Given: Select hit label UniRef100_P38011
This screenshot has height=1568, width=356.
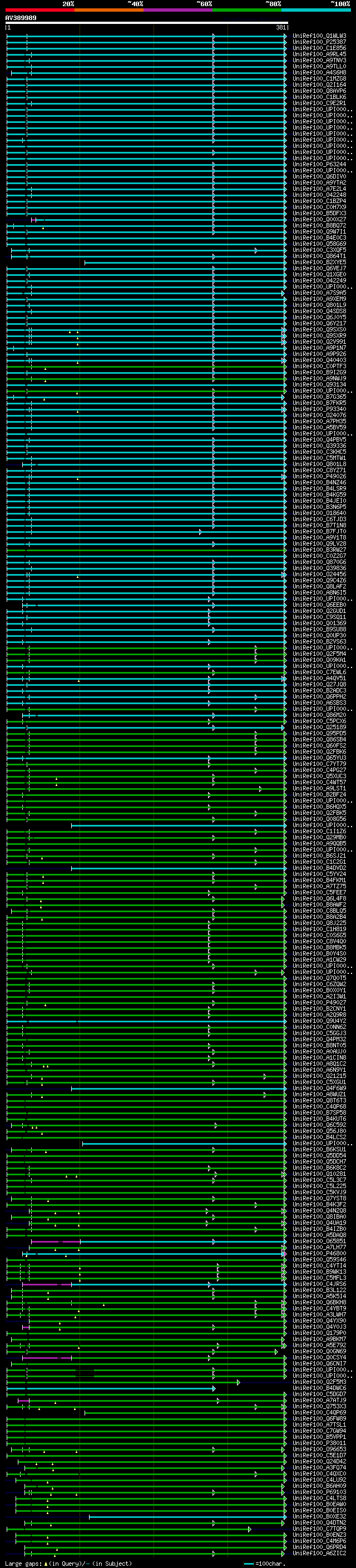Looking at the screenshot, I should pos(319,1443).
